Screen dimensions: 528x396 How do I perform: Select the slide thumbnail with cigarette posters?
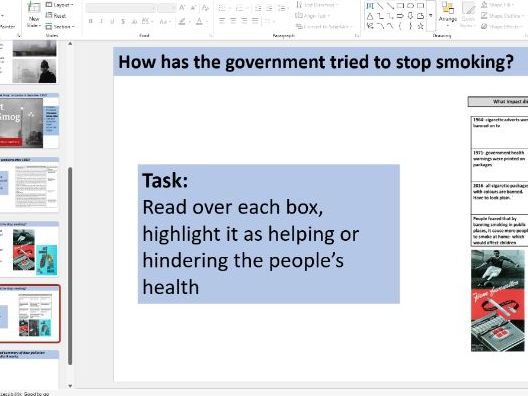point(29,250)
